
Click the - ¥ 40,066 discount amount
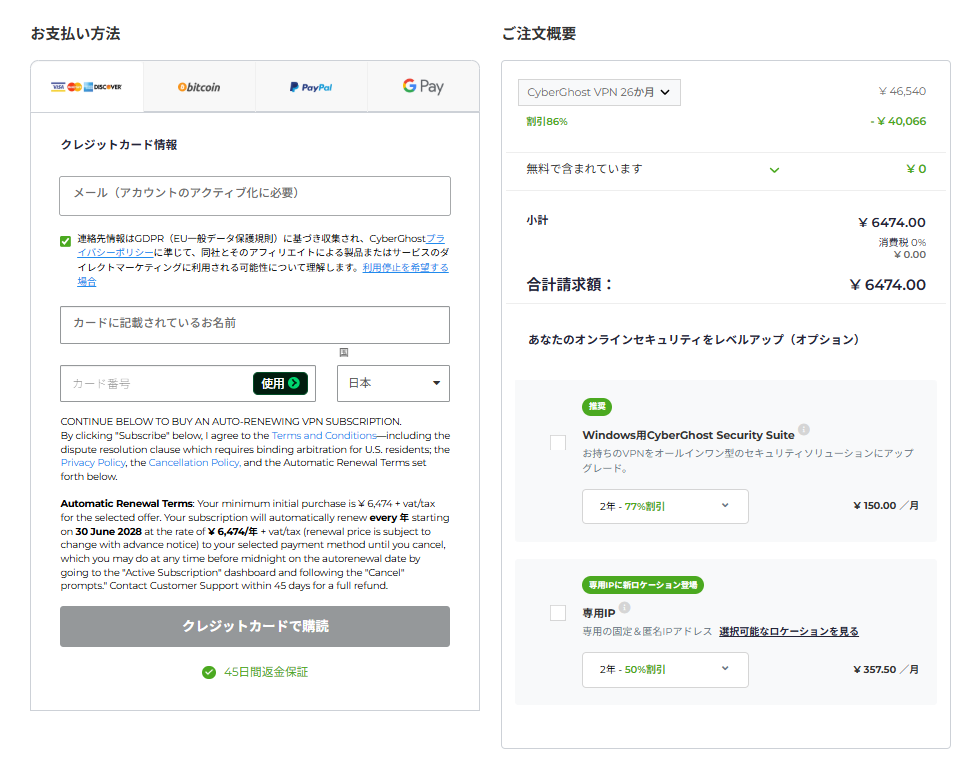pos(898,121)
